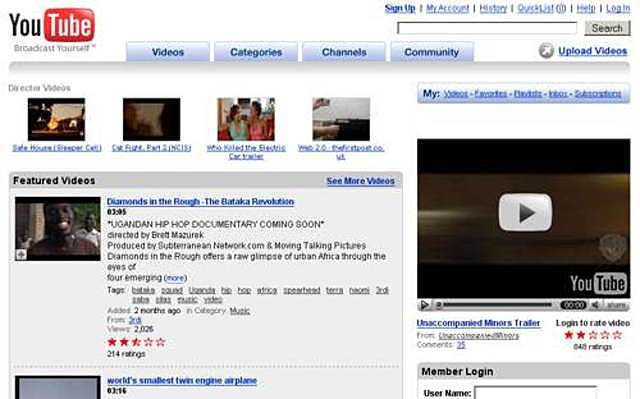Play the video with the large center play button

(525, 213)
